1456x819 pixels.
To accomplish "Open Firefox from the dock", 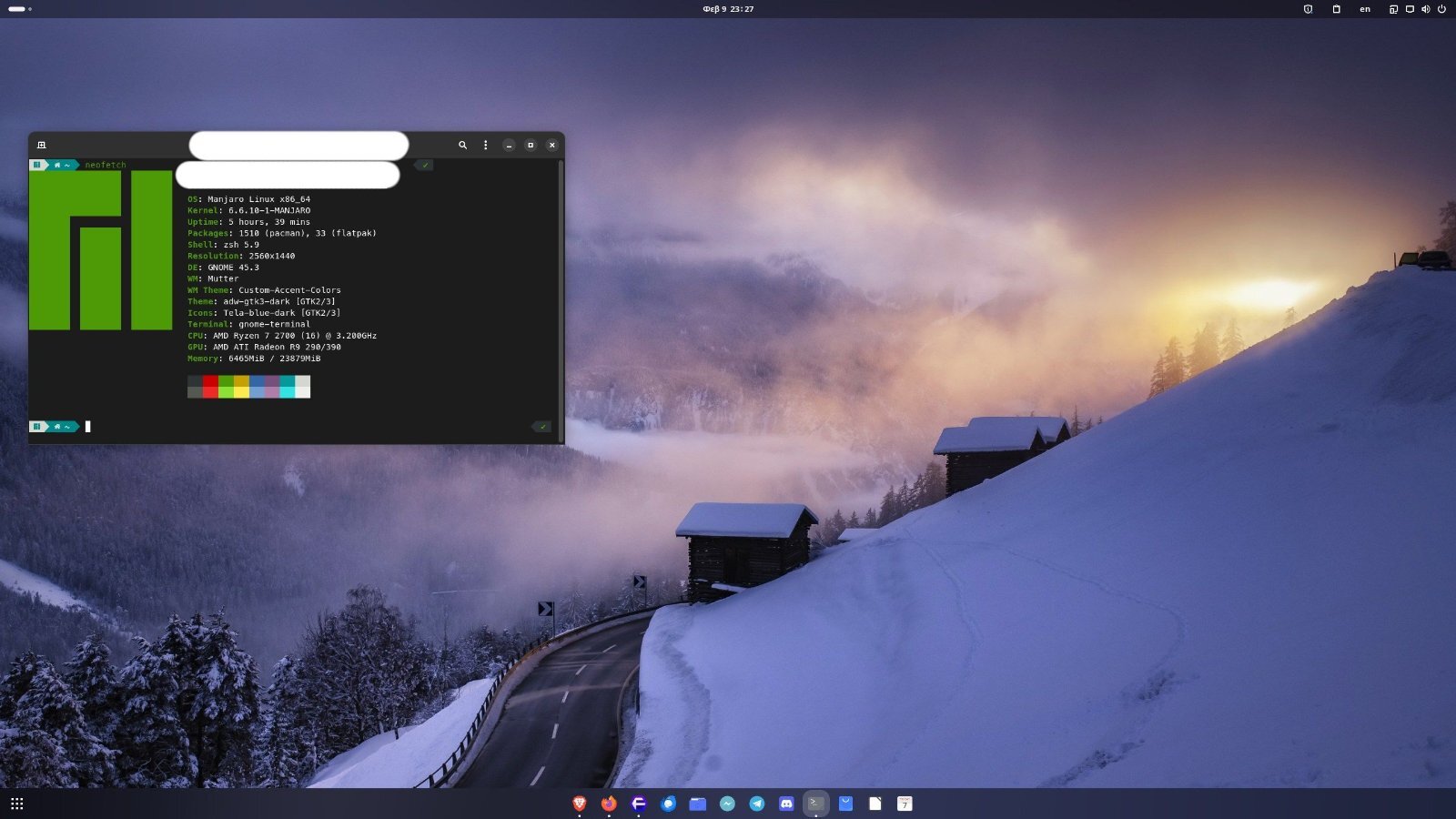I will coord(609,803).
